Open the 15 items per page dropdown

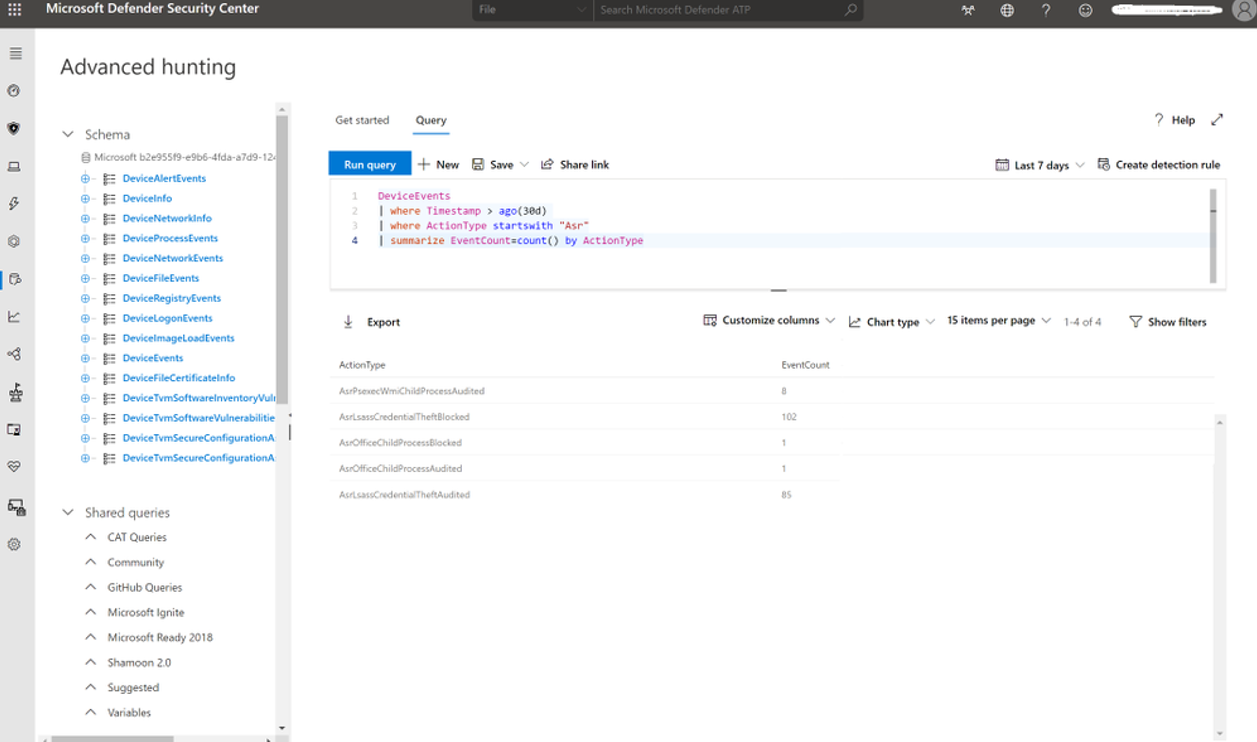pyautogui.click(x=999, y=321)
